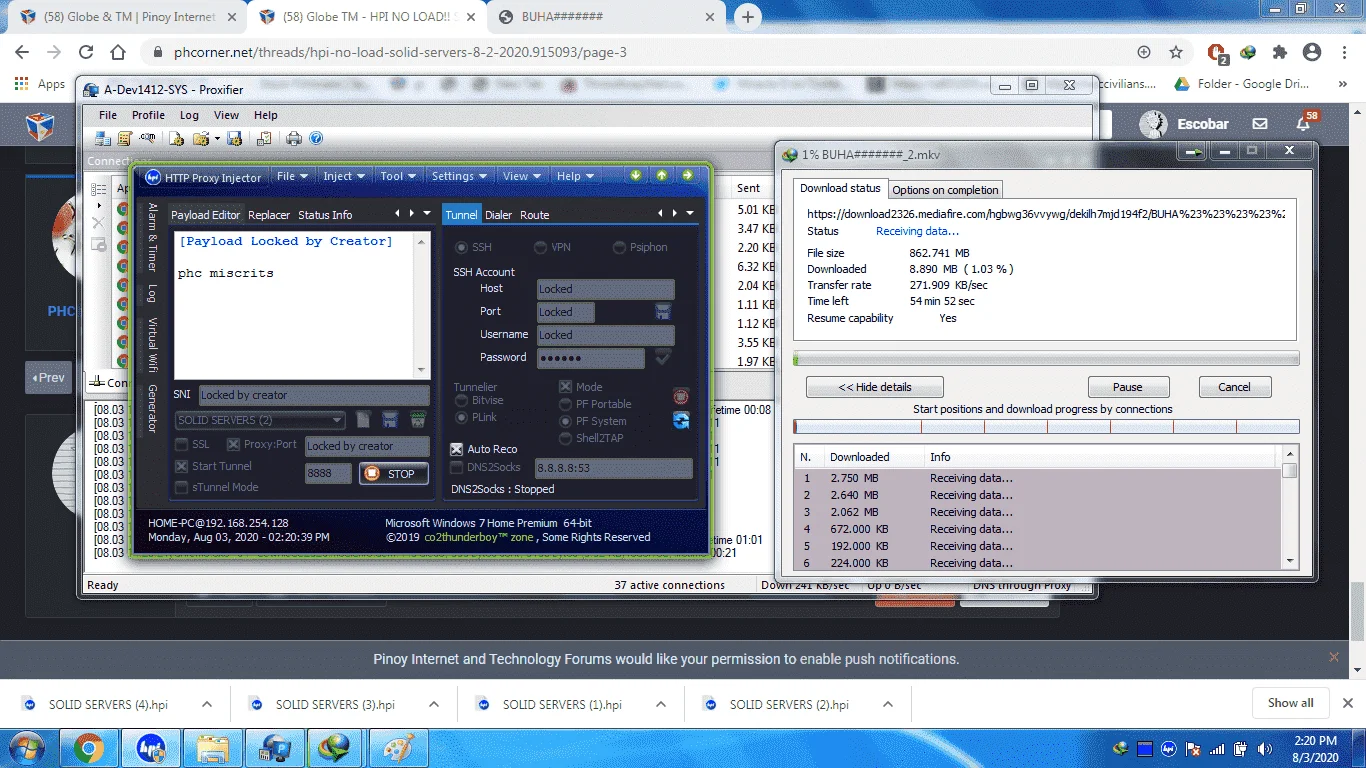Open Tool dropdown menu in HTTP Proxy Injector
Image resolution: width=1366 pixels, height=768 pixels.
click(397, 176)
